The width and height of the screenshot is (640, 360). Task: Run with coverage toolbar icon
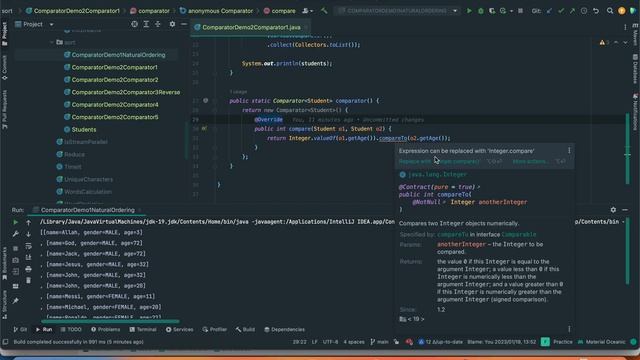click(x=491, y=11)
